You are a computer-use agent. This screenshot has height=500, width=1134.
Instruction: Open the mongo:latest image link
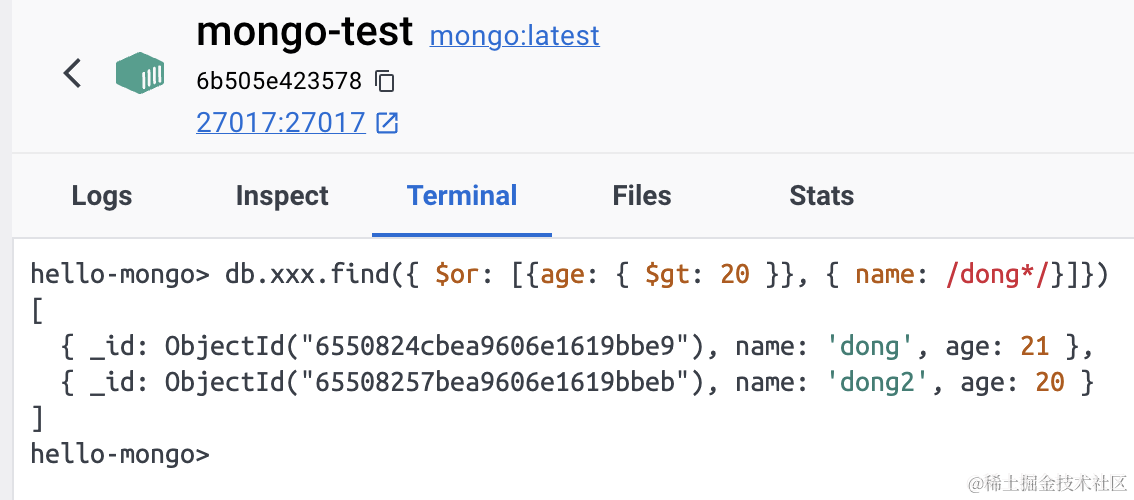click(x=514, y=36)
